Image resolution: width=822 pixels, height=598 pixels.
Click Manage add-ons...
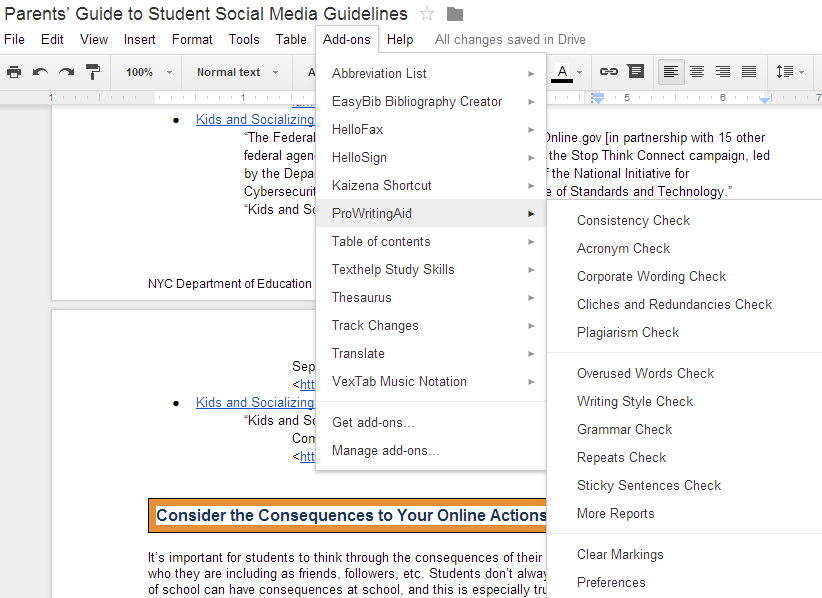tap(431, 451)
